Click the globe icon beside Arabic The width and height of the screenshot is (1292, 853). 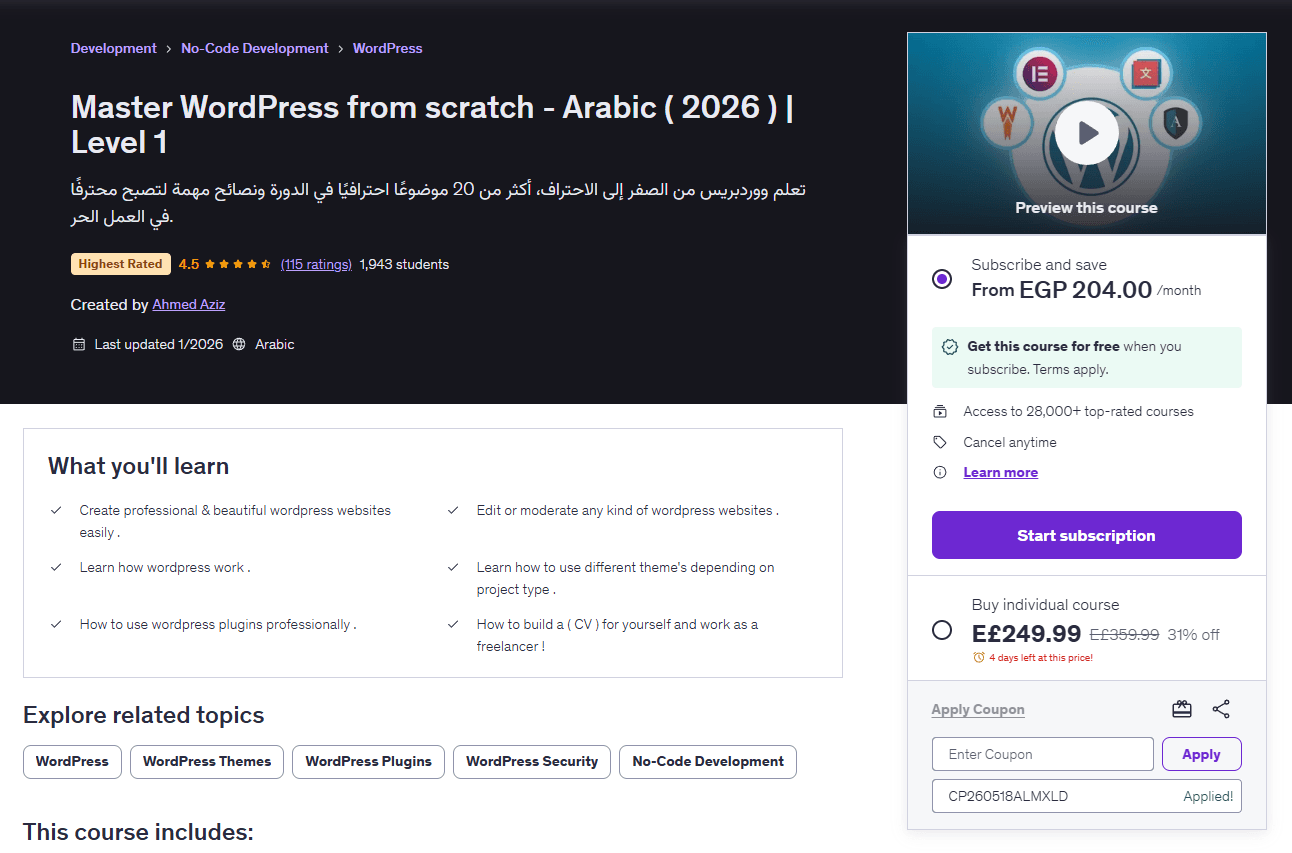tap(239, 344)
